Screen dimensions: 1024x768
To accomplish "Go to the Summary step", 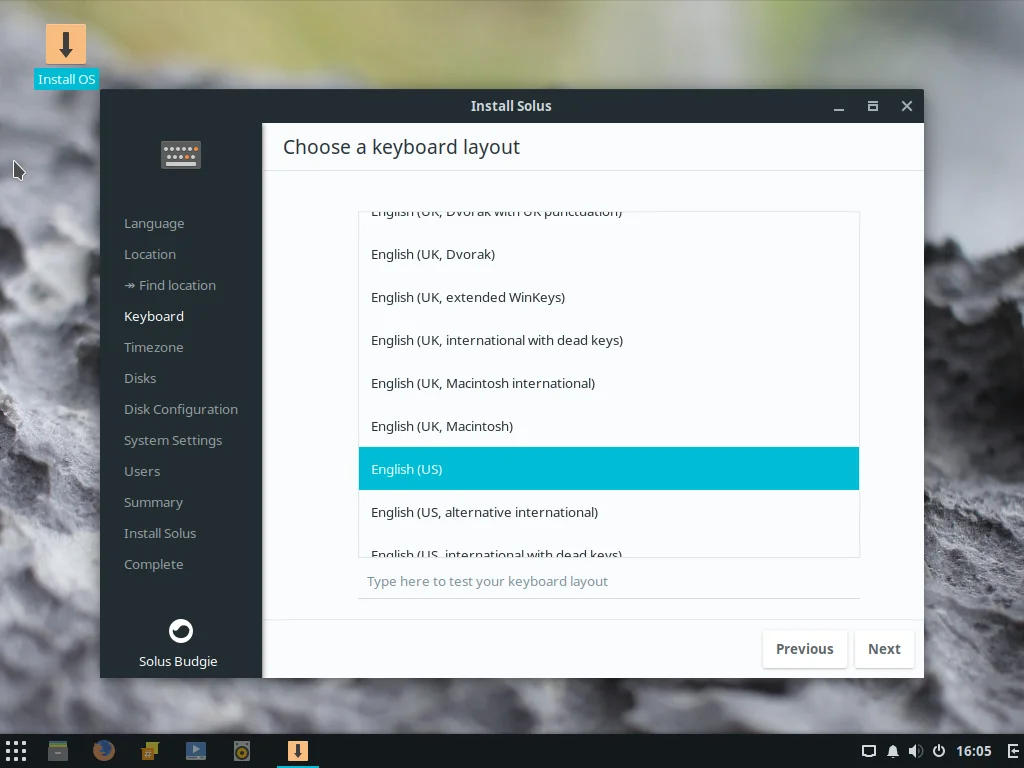I will tap(153, 502).
